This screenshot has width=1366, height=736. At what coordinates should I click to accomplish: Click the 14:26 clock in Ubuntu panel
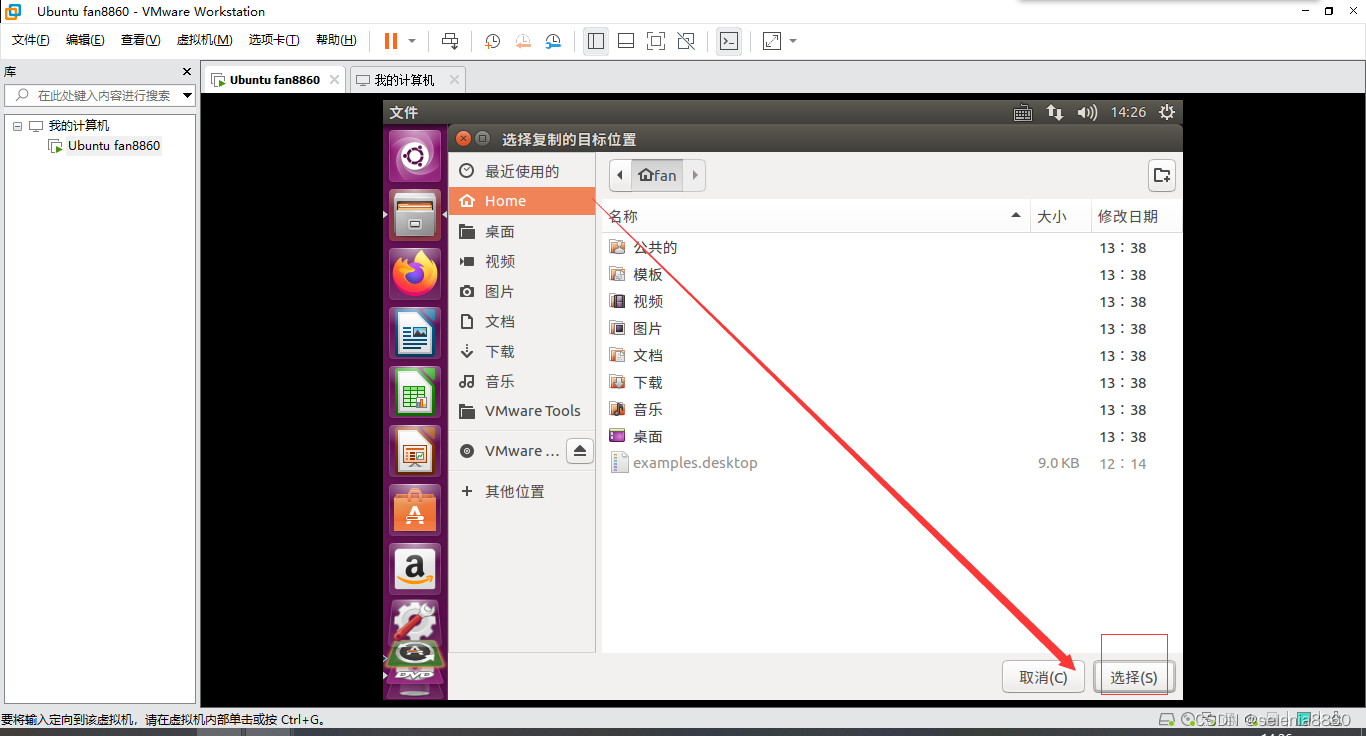coord(1128,113)
